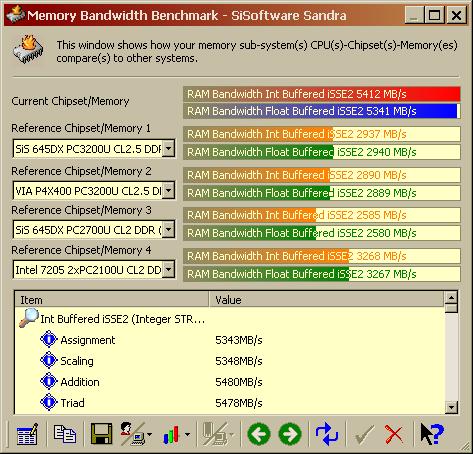Click the Item column header
Image resolution: width=473 pixels, height=454 pixels.
[x=112, y=299]
